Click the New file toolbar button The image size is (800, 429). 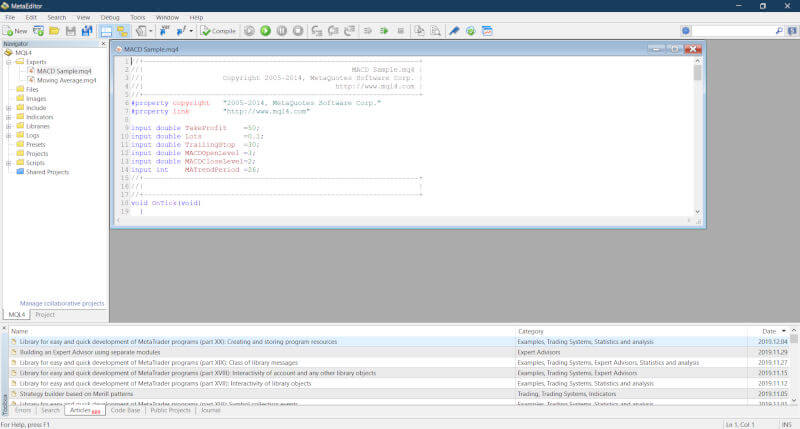coord(15,31)
